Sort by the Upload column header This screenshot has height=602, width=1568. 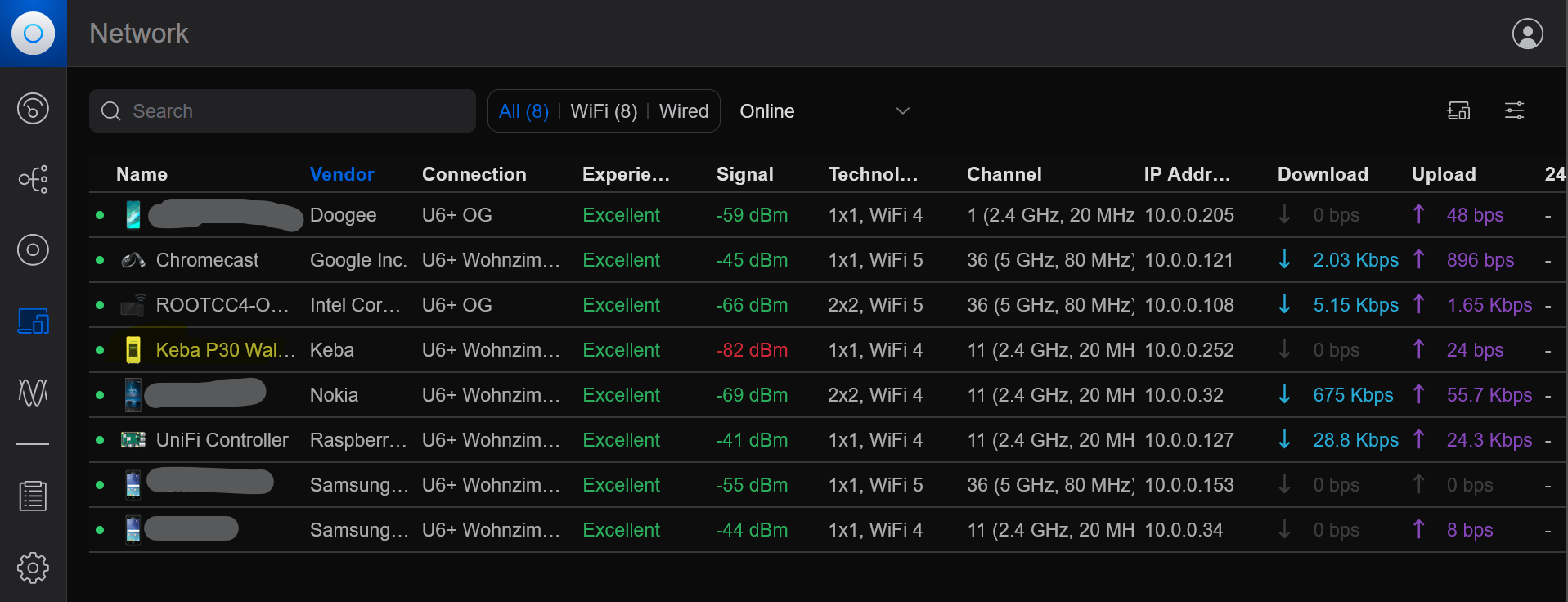(x=1444, y=174)
